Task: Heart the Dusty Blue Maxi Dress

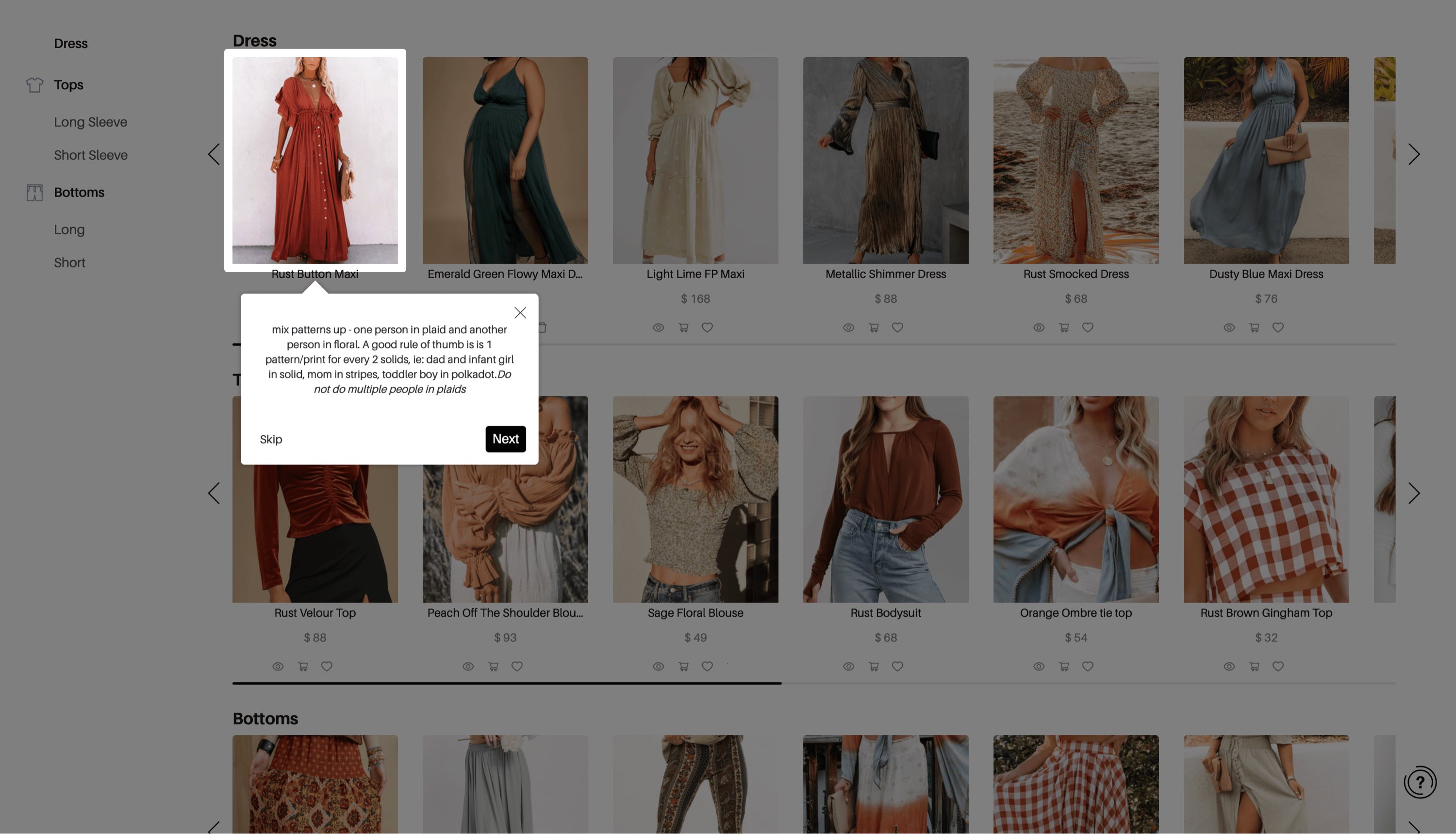Action: point(1278,327)
